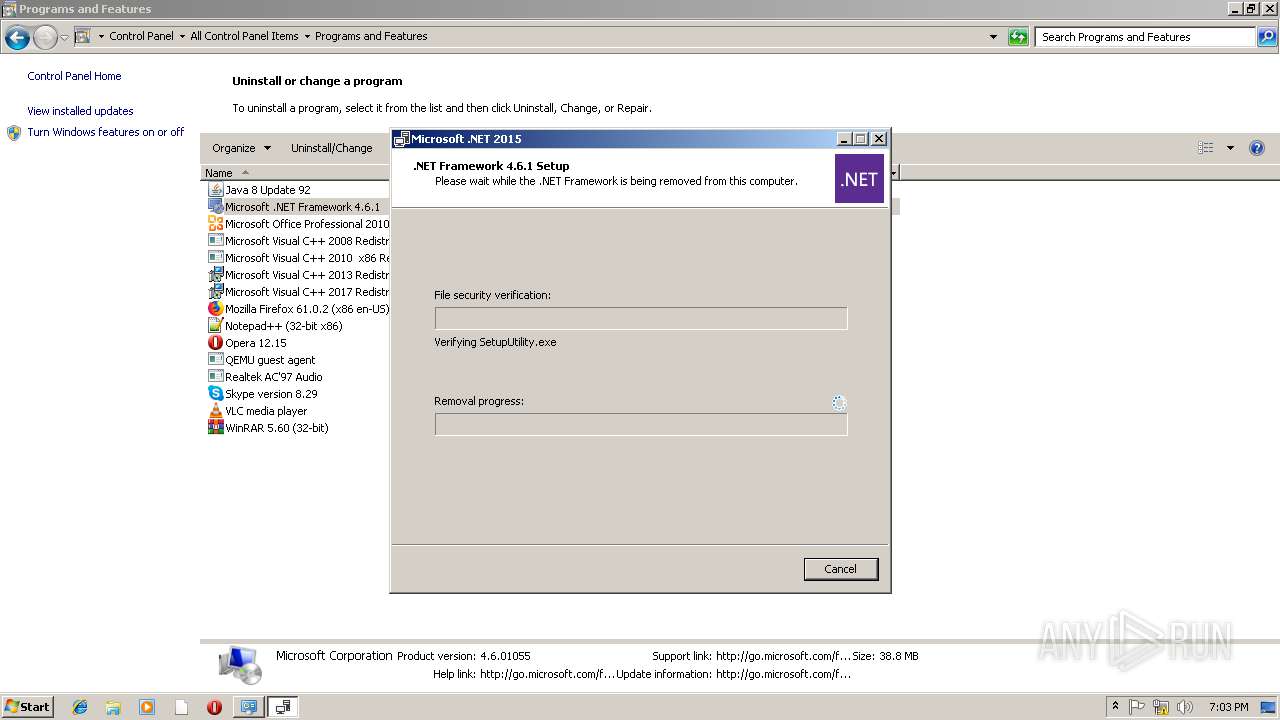Image resolution: width=1280 pixels, height=720 pixels.
Task: Click the Action Center flag tray icon
Action: click(x=1137, y=707)
